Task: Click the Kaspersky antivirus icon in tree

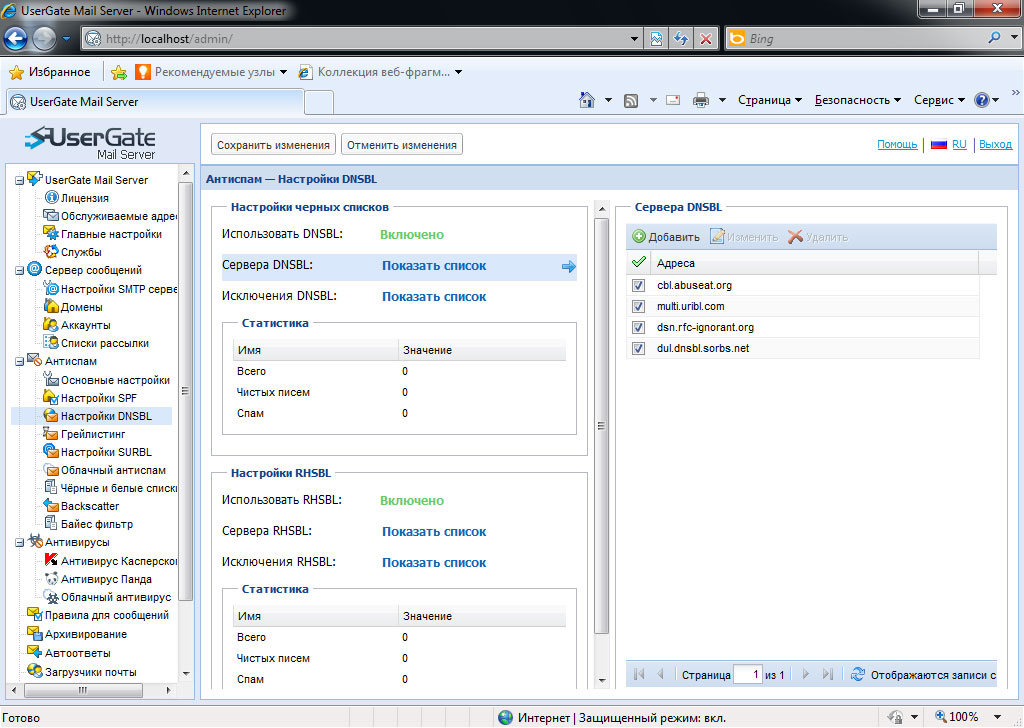Action: 52,561
